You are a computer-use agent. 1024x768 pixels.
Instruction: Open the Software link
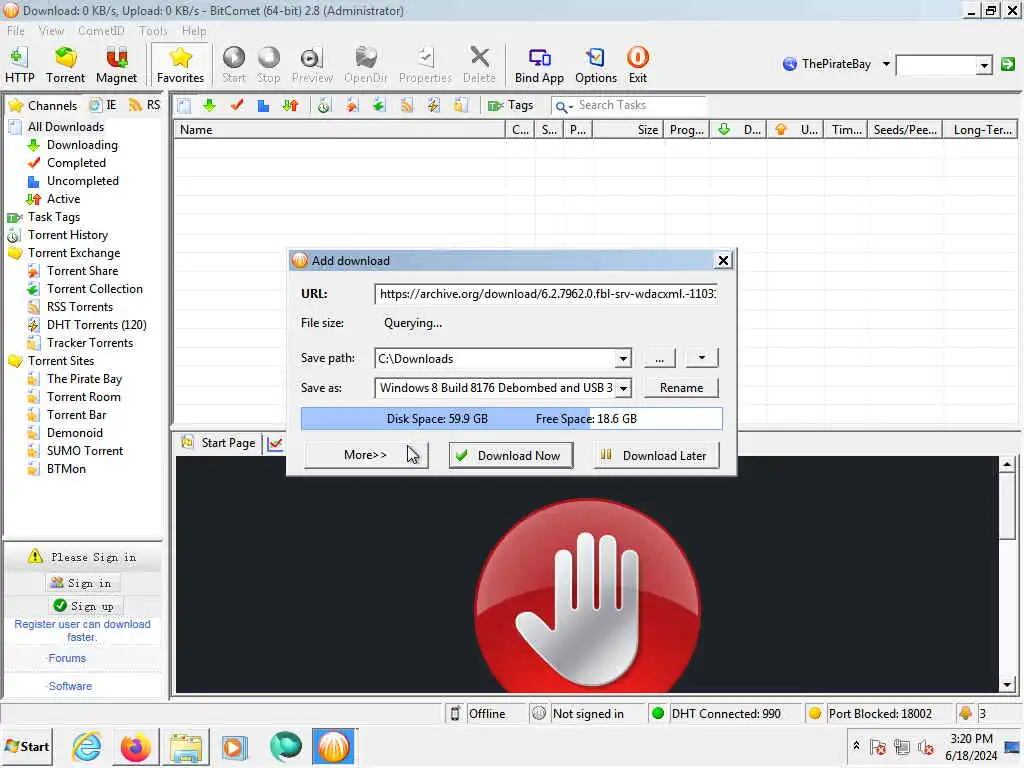70,686
